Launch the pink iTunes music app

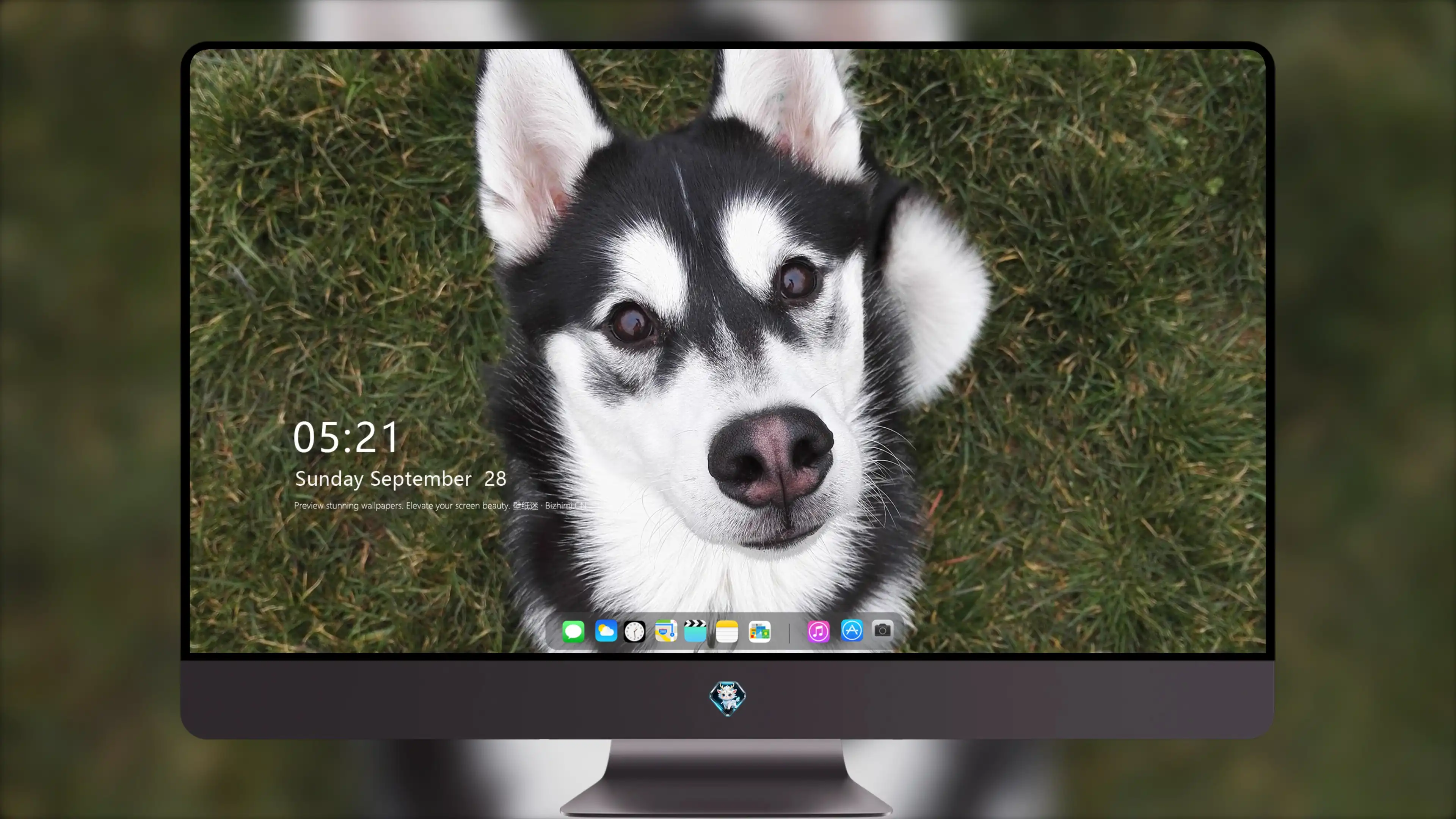[x=819, y=631]
